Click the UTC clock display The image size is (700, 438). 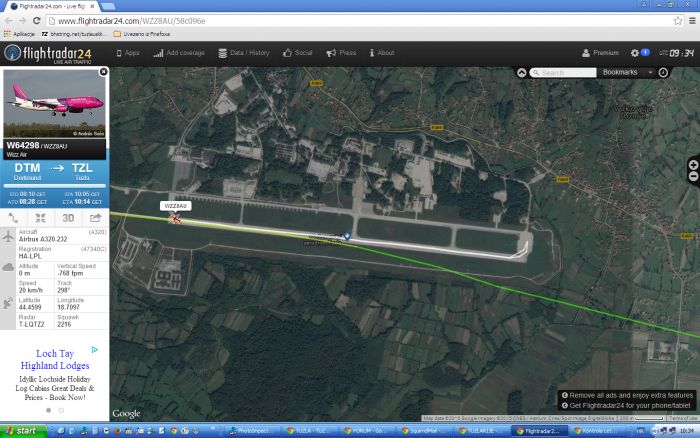point(677,53)
